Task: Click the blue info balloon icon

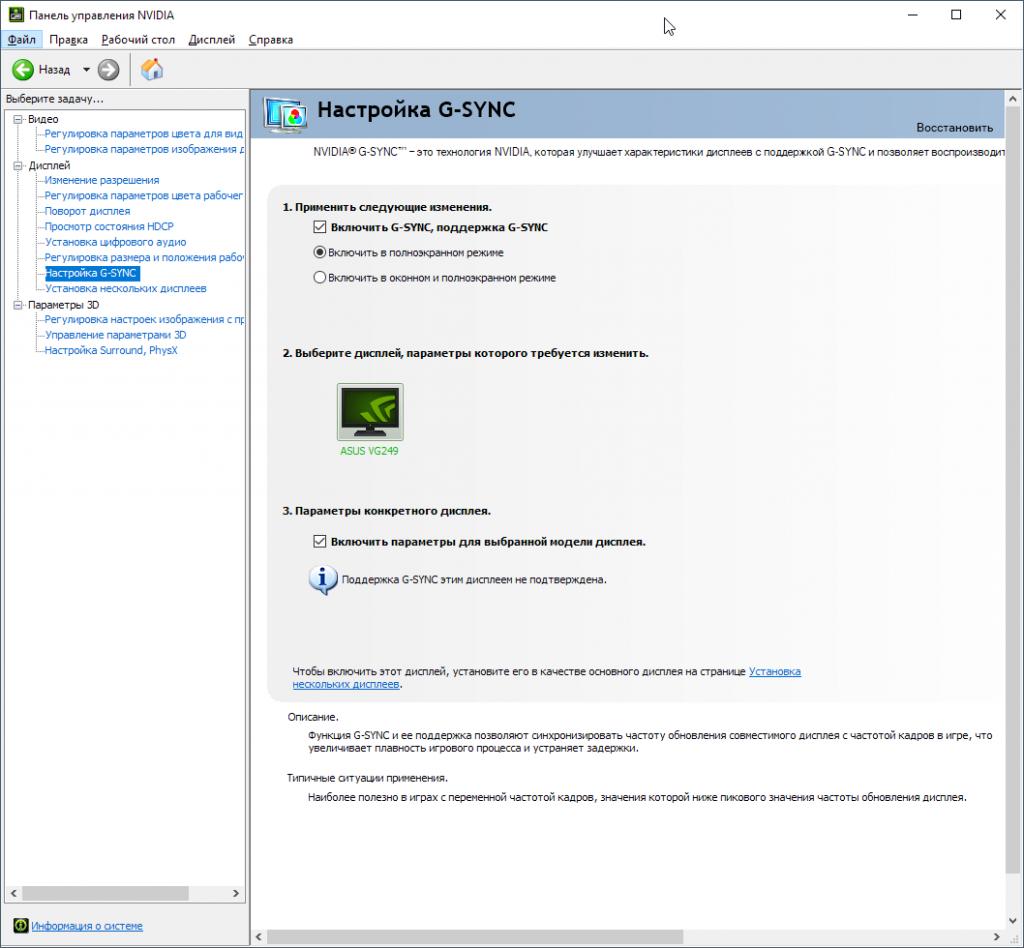Action: point(323,580)
